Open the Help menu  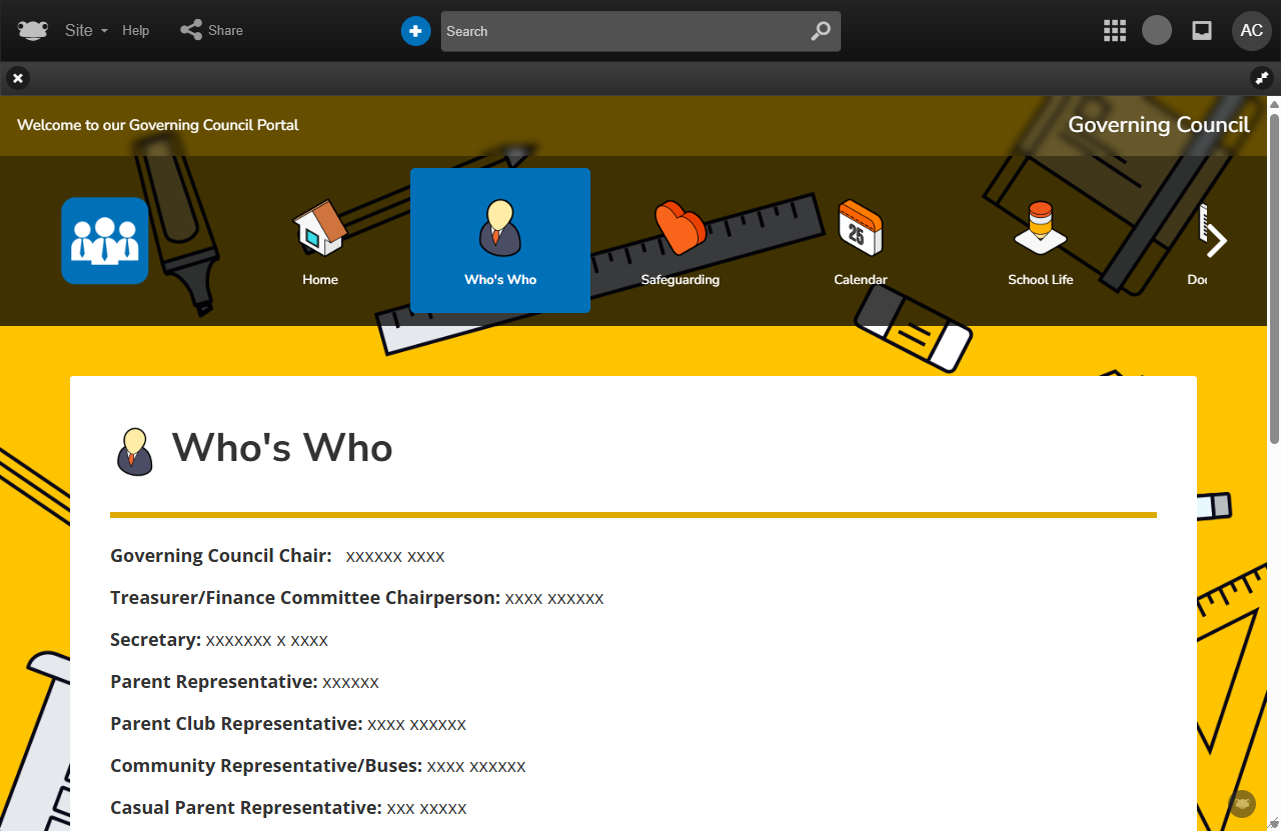(x=136, y=31)
